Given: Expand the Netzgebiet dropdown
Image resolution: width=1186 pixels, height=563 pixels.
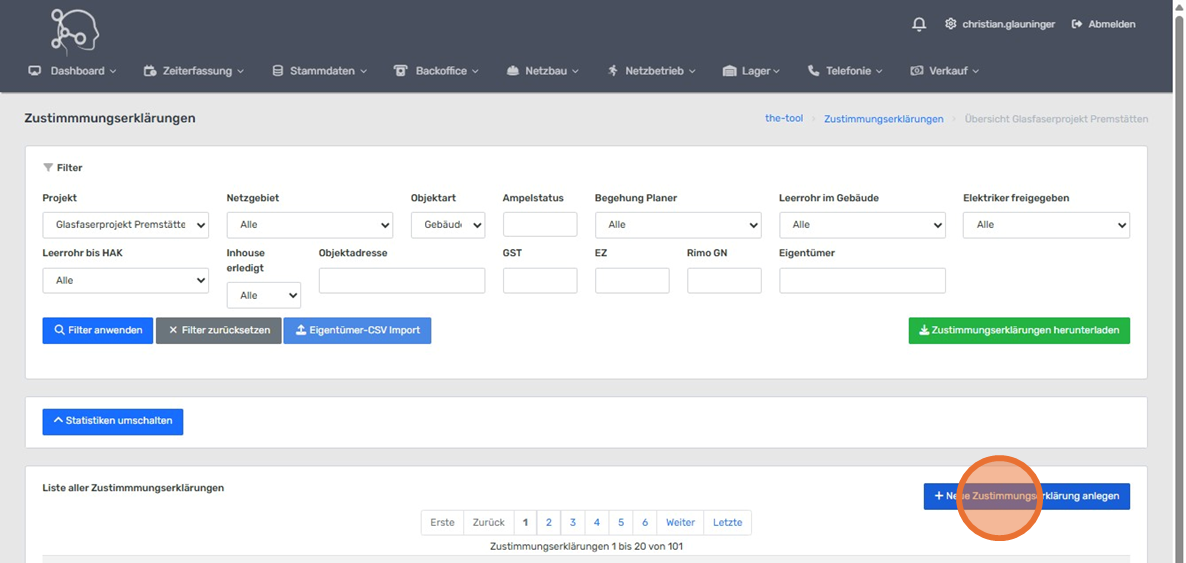Looking at the screenshot, I should pos(310,225).
